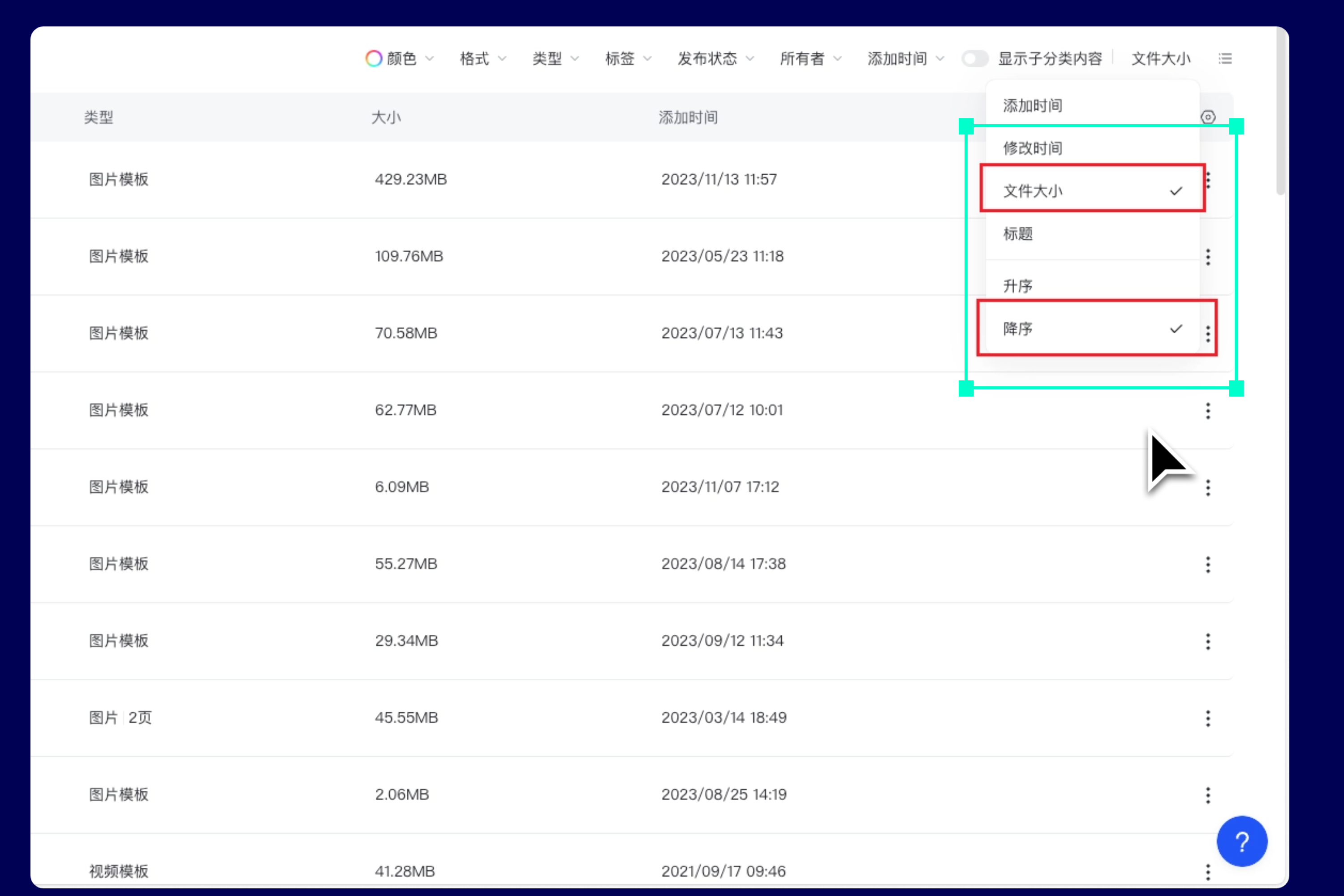Image resolution: width=1344 pixels, height=896 pixels.
Task: Click the 视频模板 type cell
Action: 119,871
